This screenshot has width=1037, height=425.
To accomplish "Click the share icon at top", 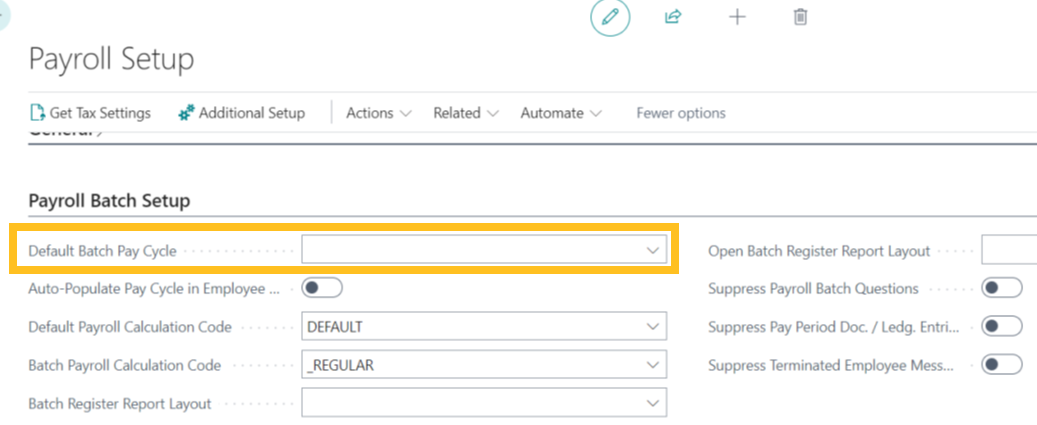I will point(673,17).
